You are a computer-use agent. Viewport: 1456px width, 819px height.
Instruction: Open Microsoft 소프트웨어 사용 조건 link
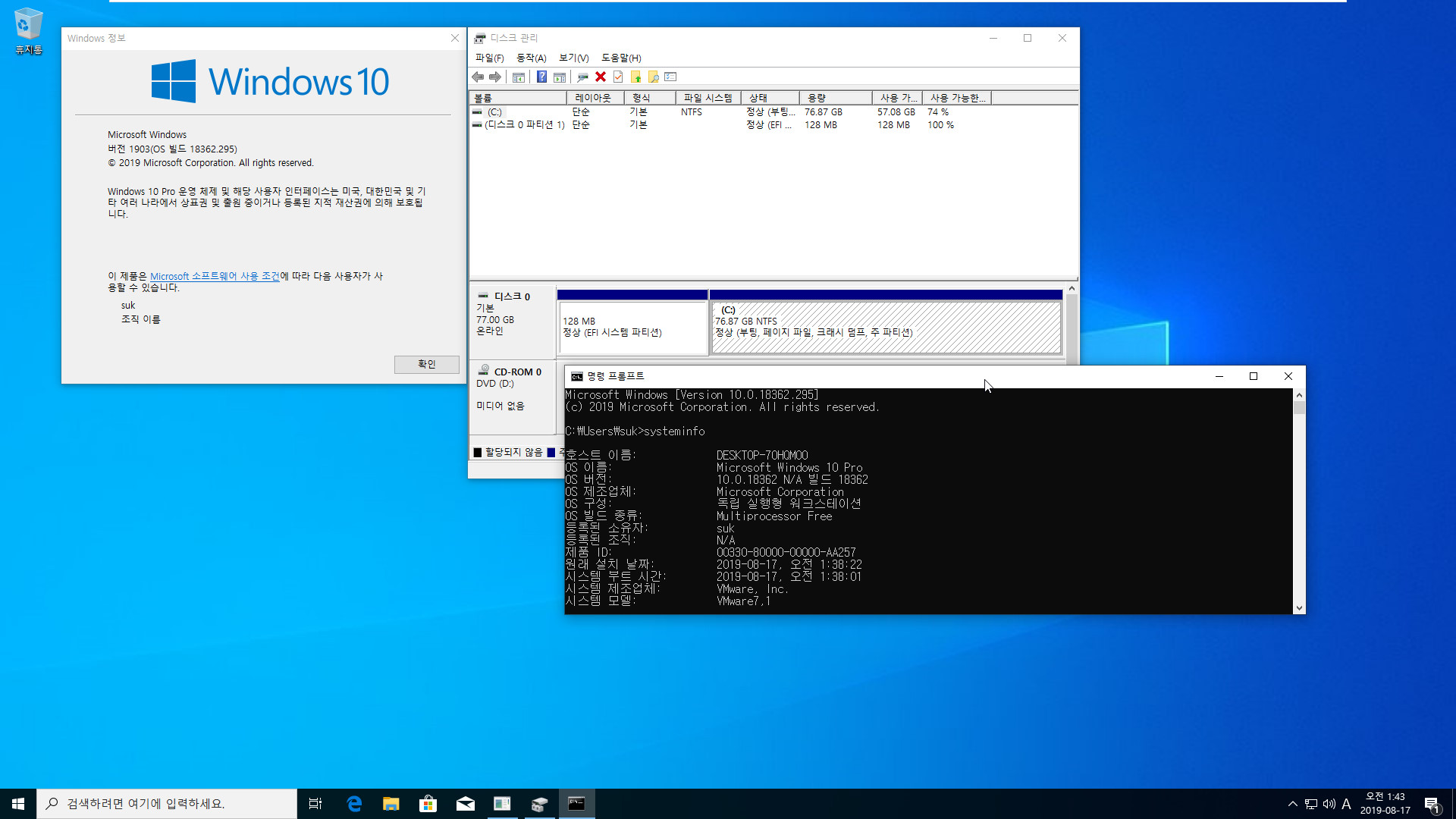215,276
